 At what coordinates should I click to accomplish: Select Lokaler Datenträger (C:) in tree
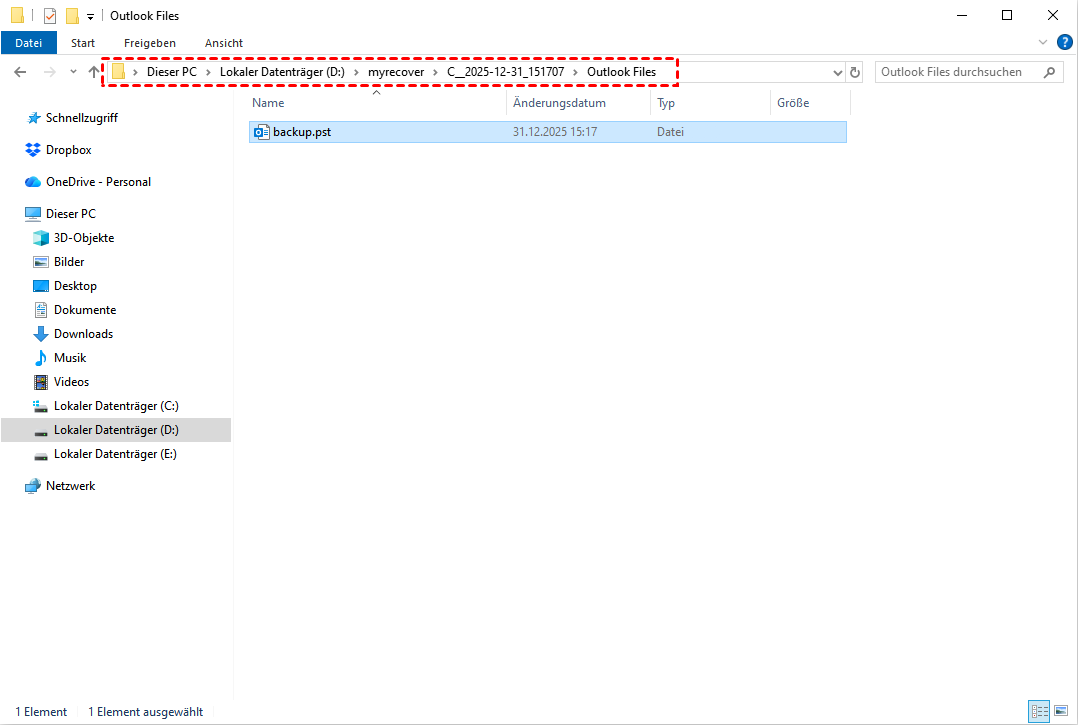pyautogui.click(x=115, y=406)
